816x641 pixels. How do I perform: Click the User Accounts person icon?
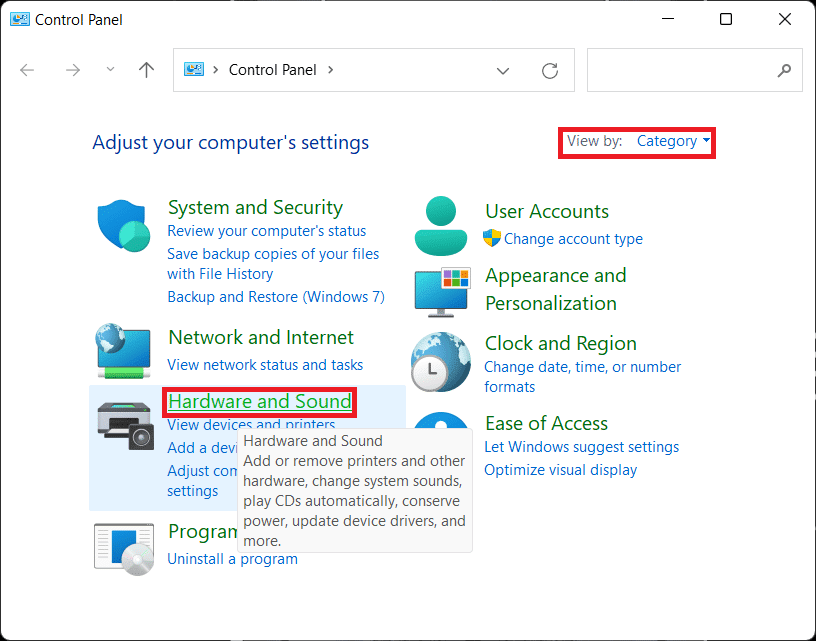coord(441,226)
